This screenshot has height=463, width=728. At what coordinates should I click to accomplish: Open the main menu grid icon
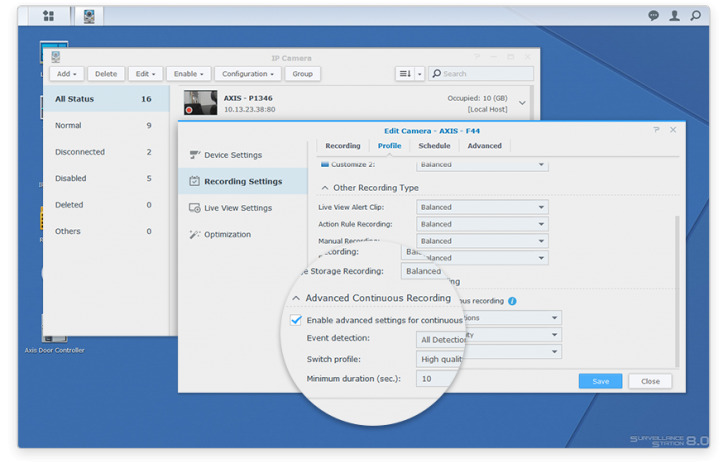coord(48,16)
